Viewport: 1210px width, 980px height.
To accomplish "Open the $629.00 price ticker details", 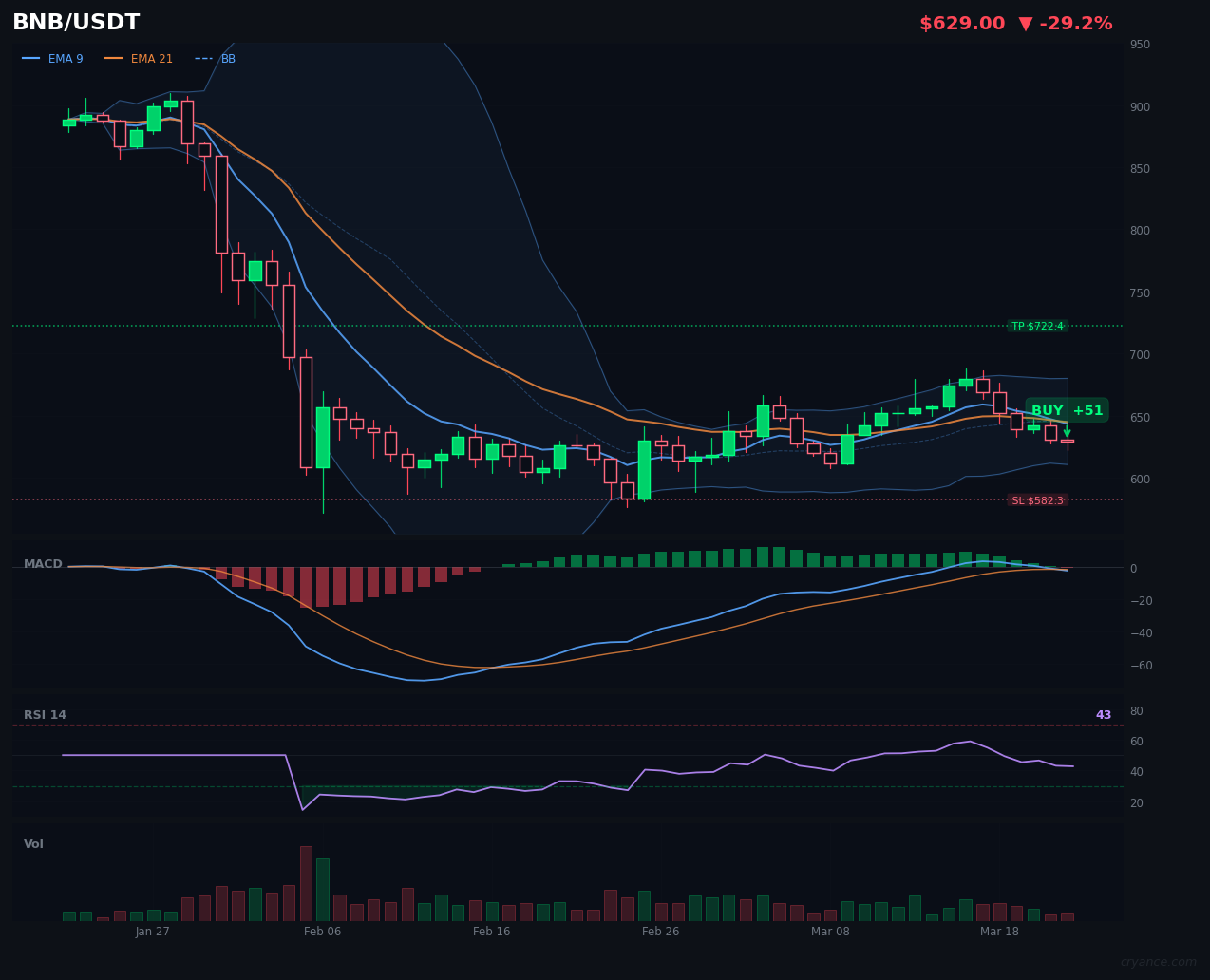I will pos(962,23).
